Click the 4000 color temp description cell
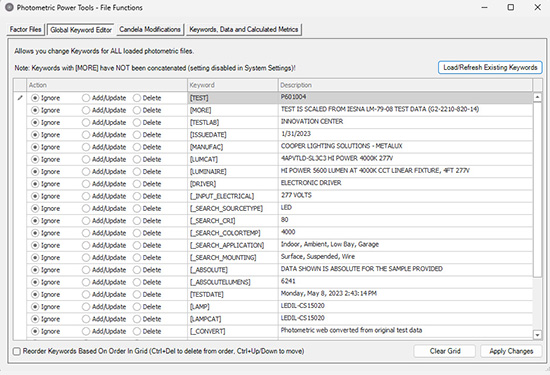This screenshot has height=375, width=550. point(405,233)
